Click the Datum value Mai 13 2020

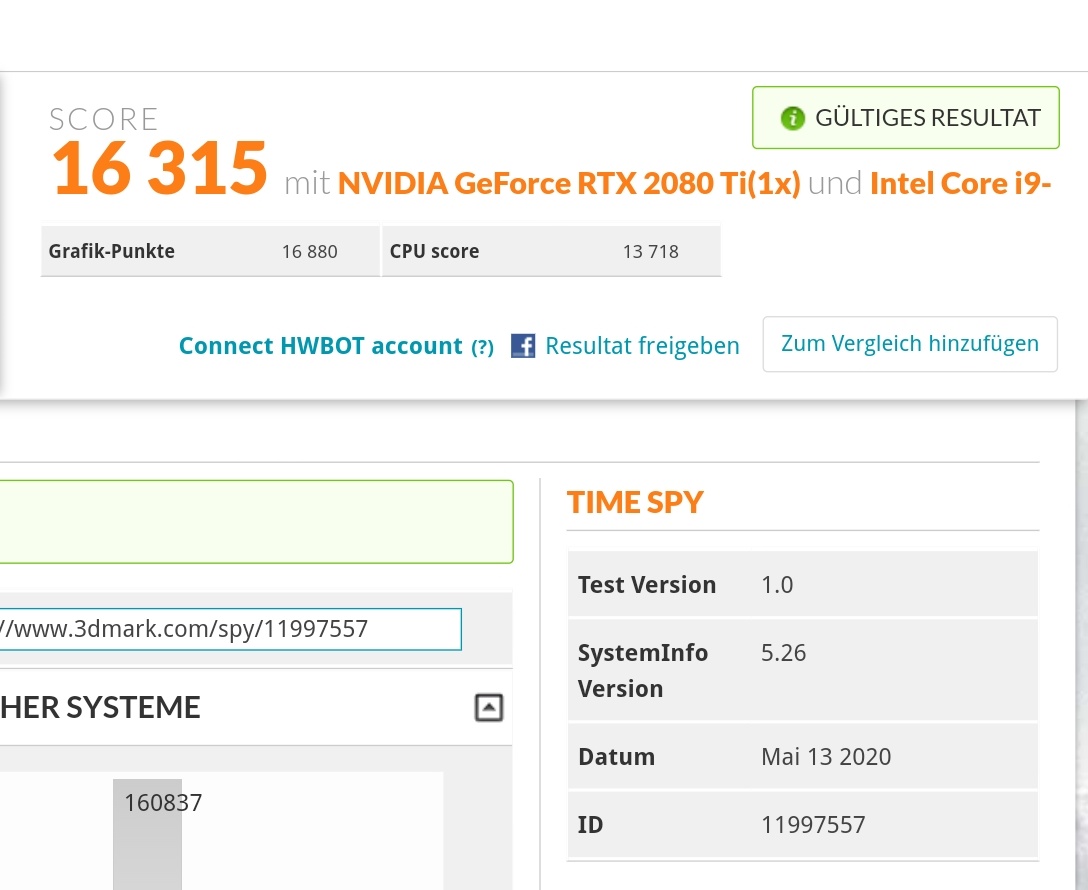pyautogui.click(x=826, y=757)
